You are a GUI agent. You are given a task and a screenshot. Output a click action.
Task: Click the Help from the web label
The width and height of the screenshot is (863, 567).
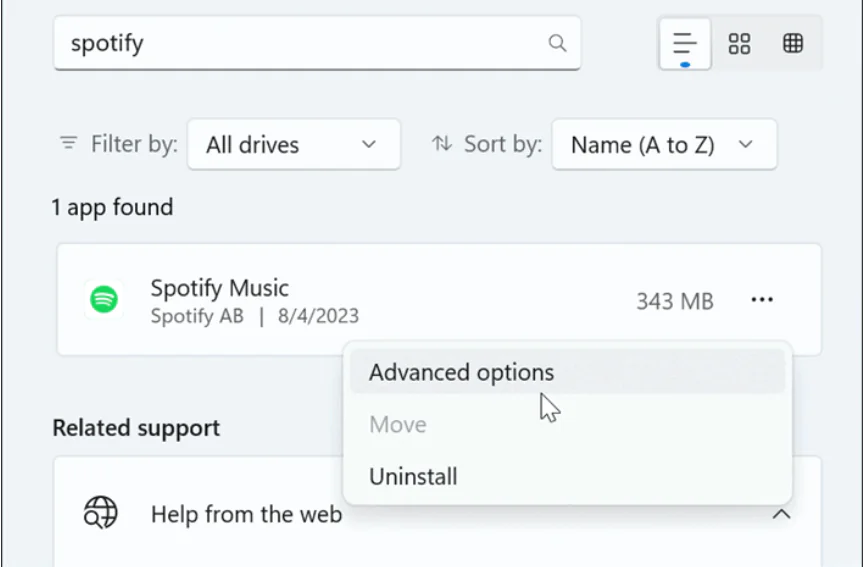pyautogui.click(x=246, y=515)
